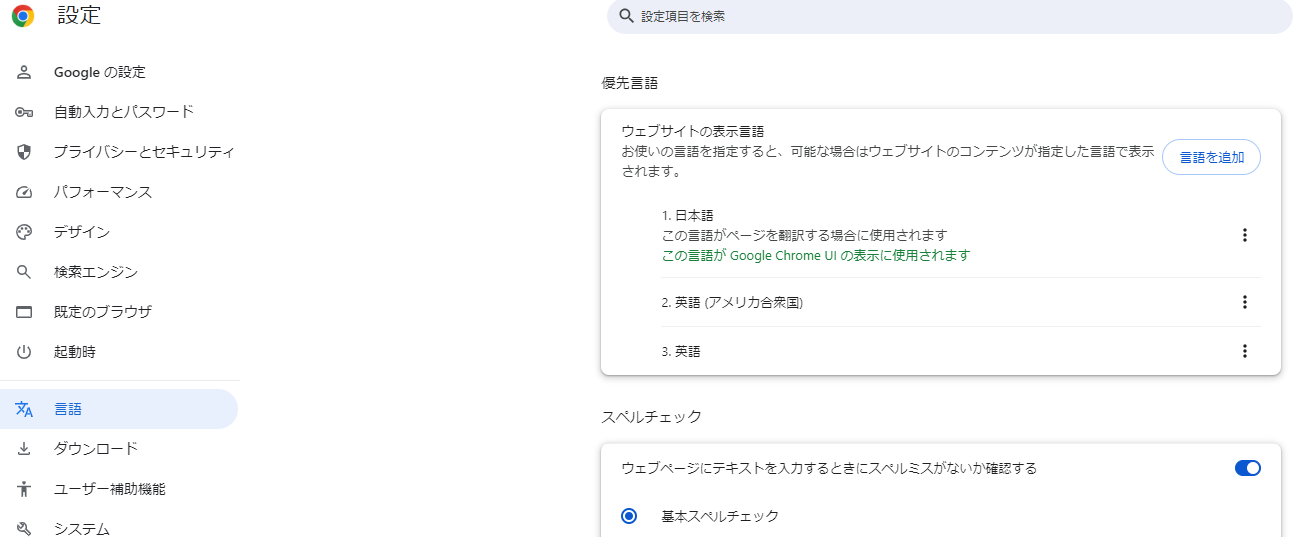Open the three-dot menu for 英語 (アメリカ合衆国)
This screenshot has width=1303, height=537.
1245,302
